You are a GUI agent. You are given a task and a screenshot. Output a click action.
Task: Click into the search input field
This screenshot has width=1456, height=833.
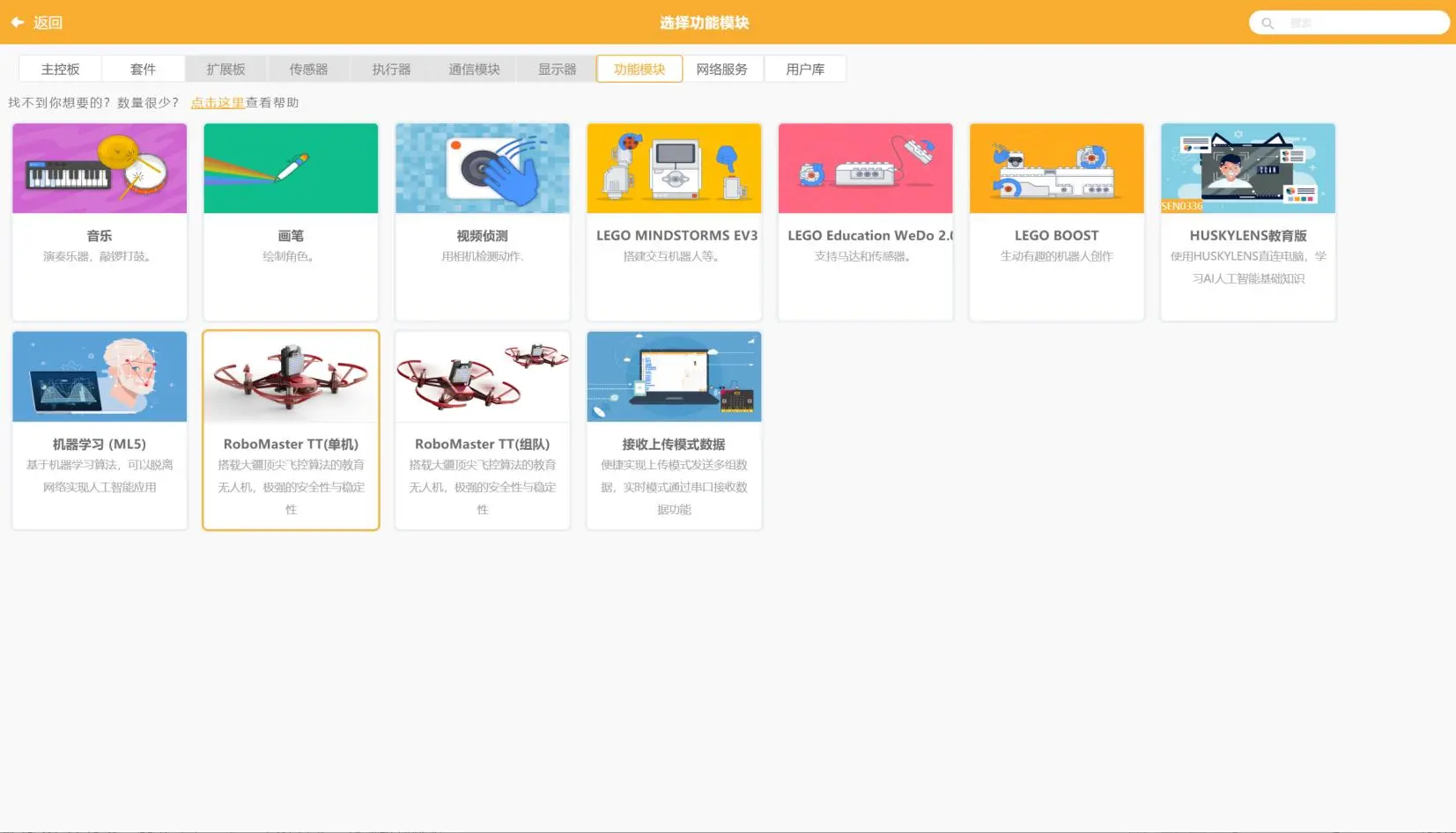point(1349,23)
